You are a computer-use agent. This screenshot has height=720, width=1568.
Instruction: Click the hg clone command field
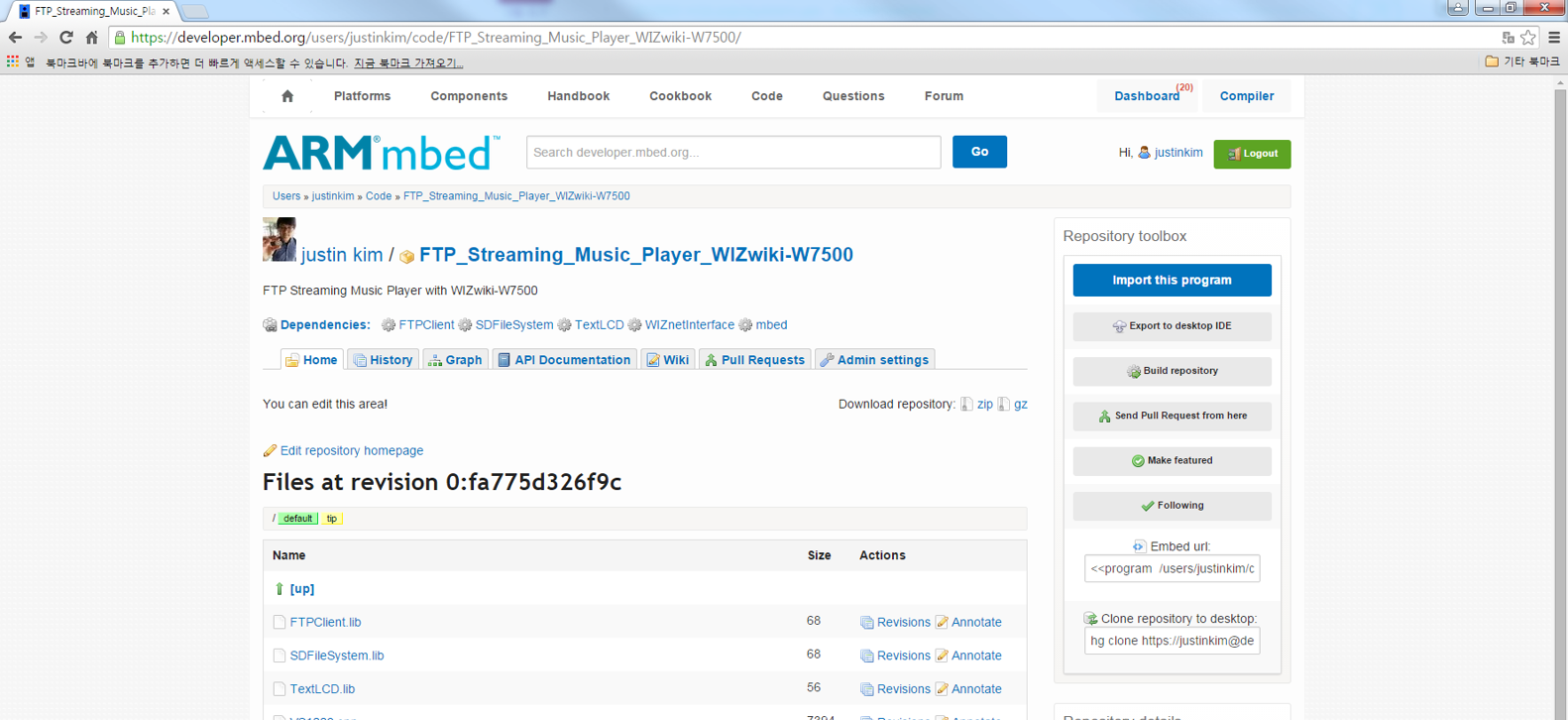[x=1172, y=641]
